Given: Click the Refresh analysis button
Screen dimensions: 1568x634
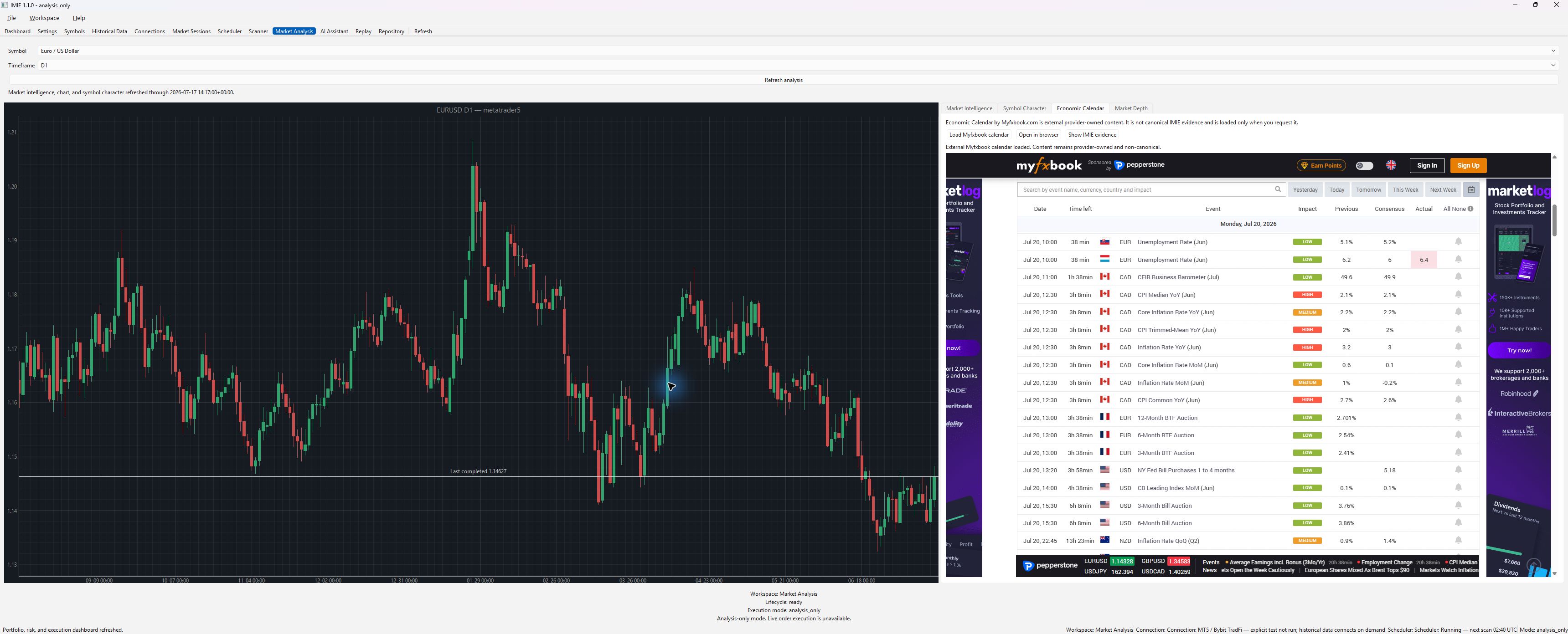Looking at the screenshot, I should coord(784,80).
